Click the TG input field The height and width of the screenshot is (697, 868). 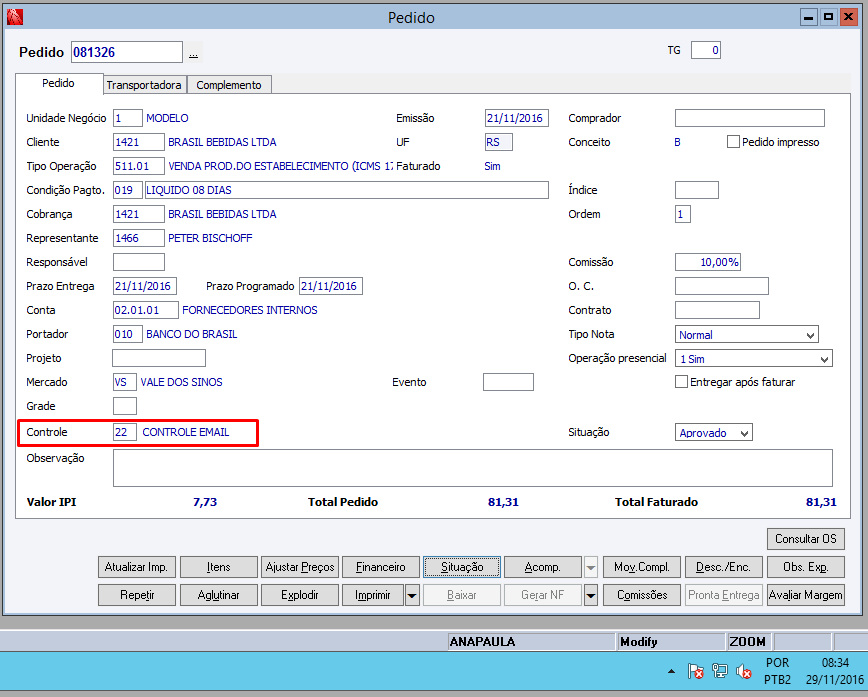click(x=706, y=50)
